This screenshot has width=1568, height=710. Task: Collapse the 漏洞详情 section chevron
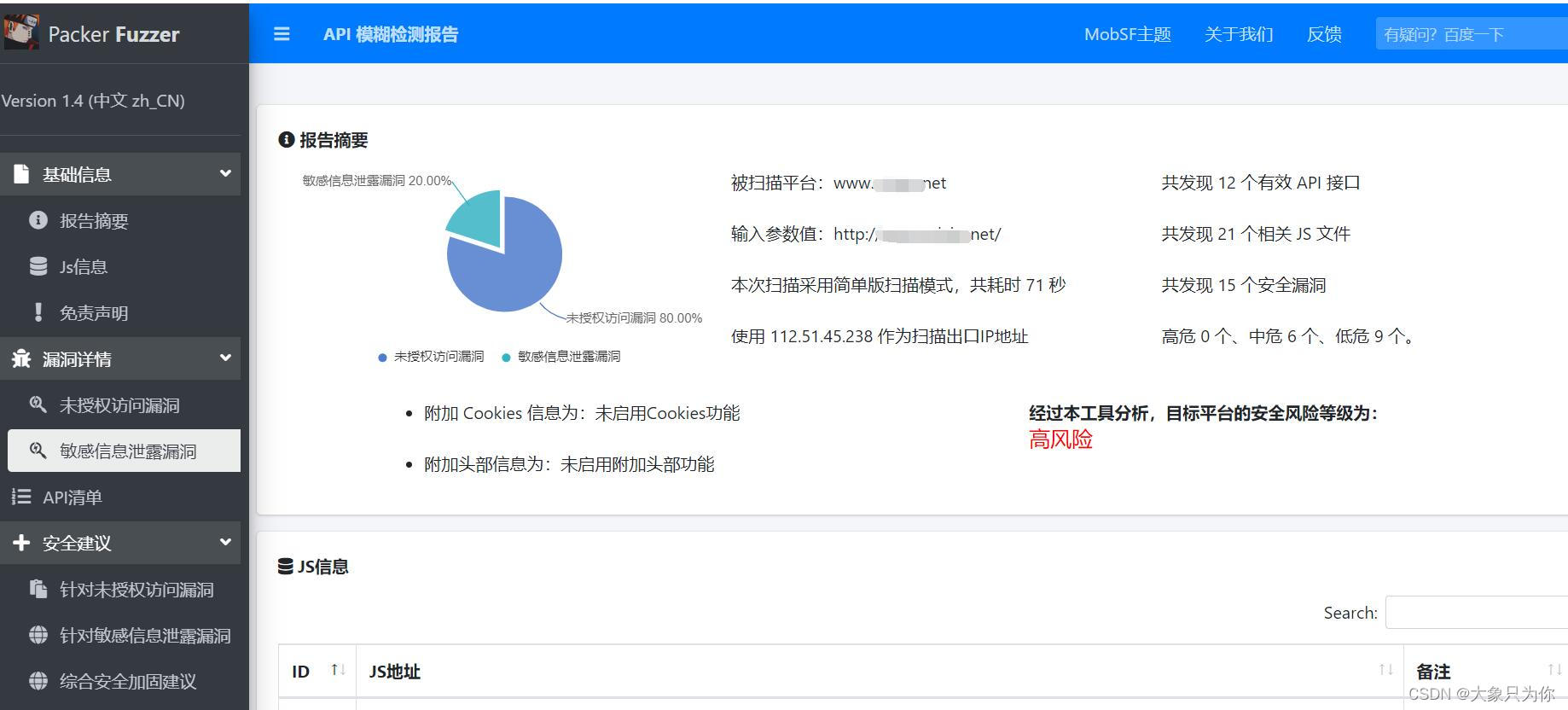click(225, 358)
